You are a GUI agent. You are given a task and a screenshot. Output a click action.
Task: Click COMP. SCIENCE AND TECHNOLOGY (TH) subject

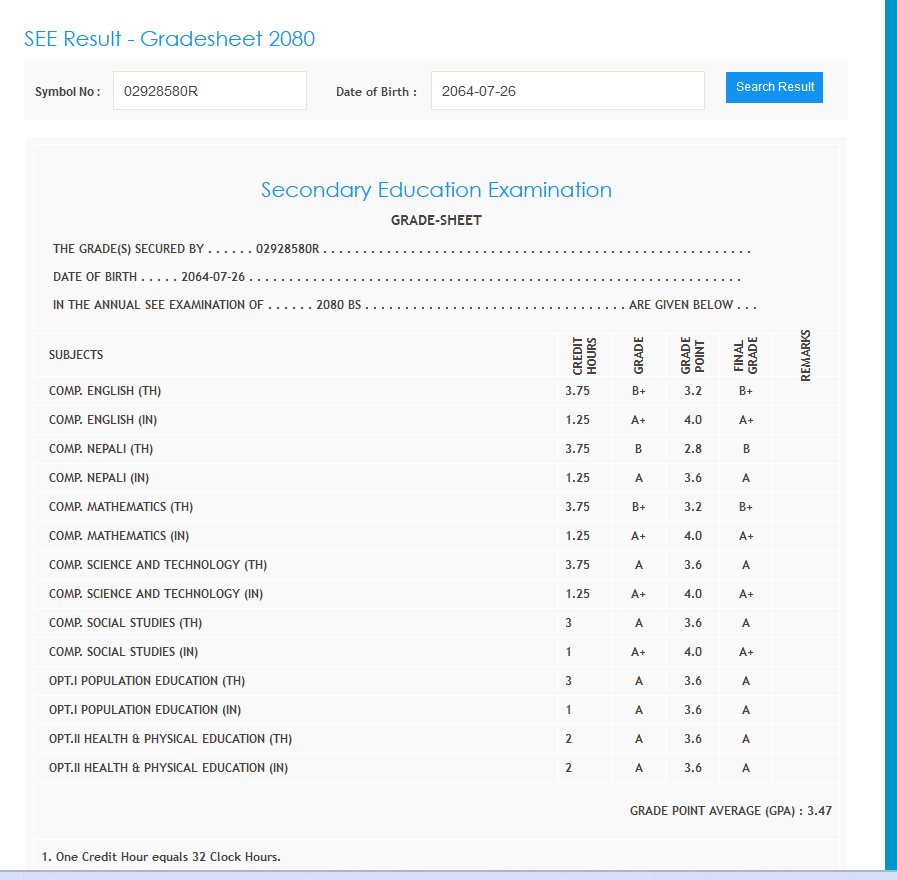point(158,565)
